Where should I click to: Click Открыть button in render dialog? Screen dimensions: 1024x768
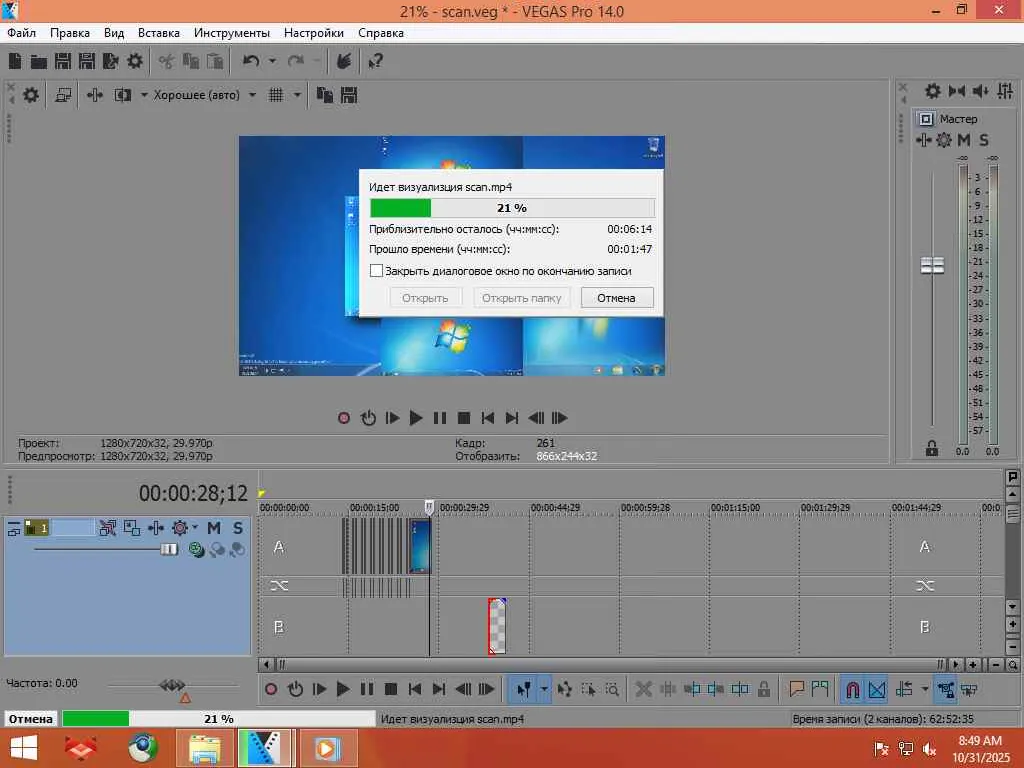[425, 298]
